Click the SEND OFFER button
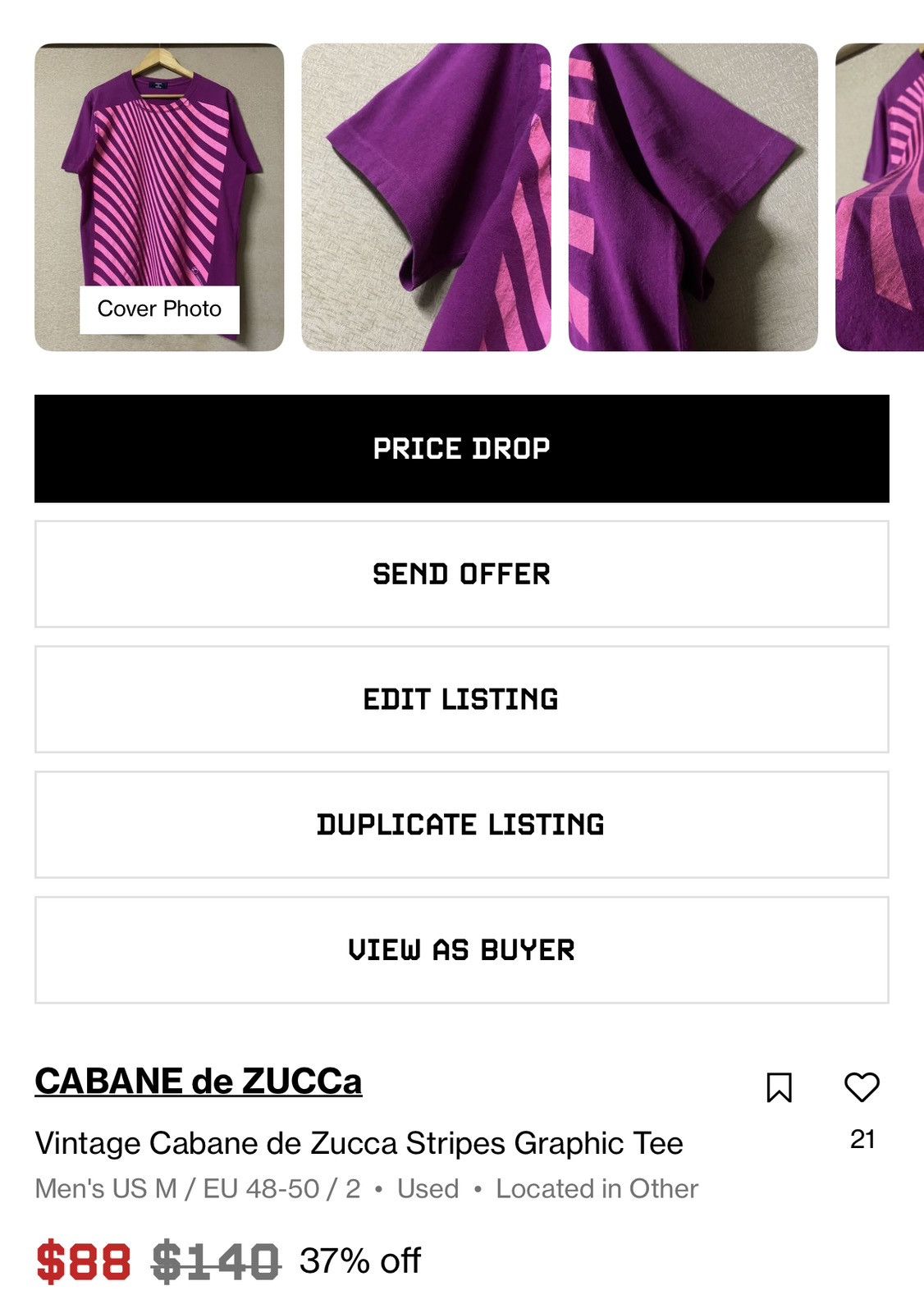The image size is (924, 1313). [x=462, y=574]
